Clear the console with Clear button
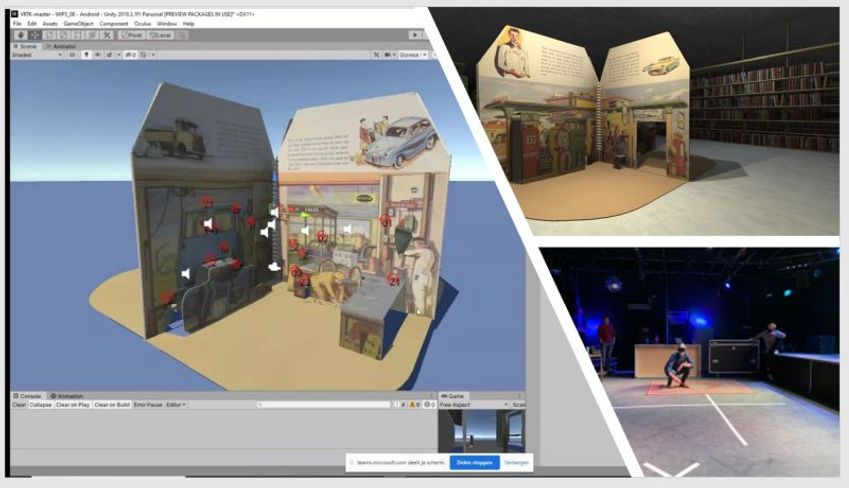 coord(19,405)
